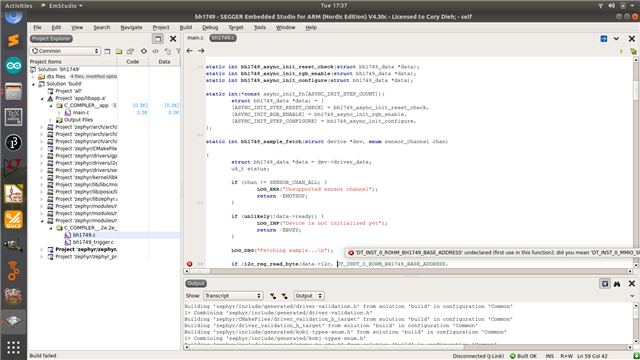Expand Project 'zephyr/CMakeFile' node
This screenshot has width=640, height=360.
42,149
